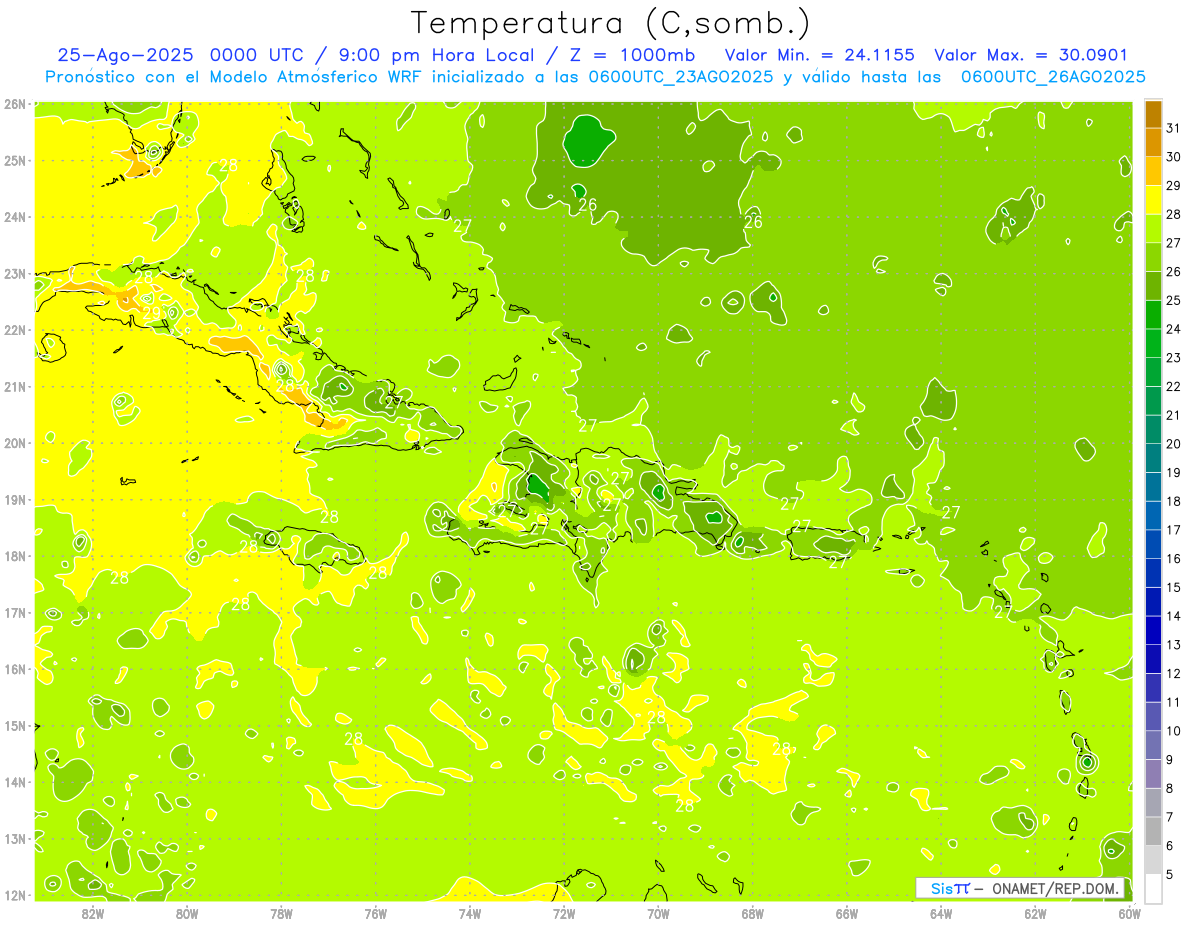Click the longitude label "78W"
1200x927 pixels.
[x=282, y=913]
